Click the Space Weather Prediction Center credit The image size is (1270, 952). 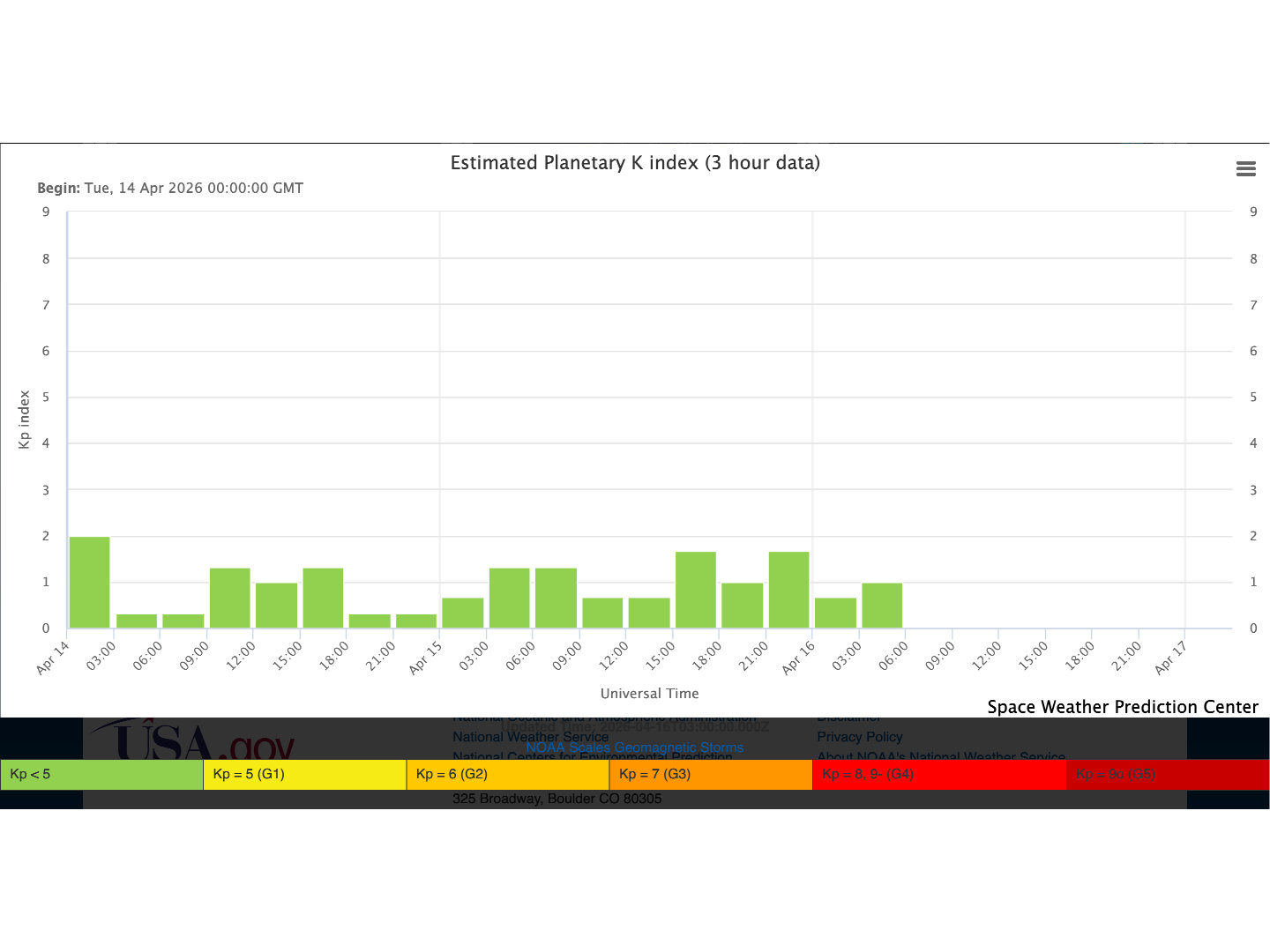click(x=1122, y=707)
